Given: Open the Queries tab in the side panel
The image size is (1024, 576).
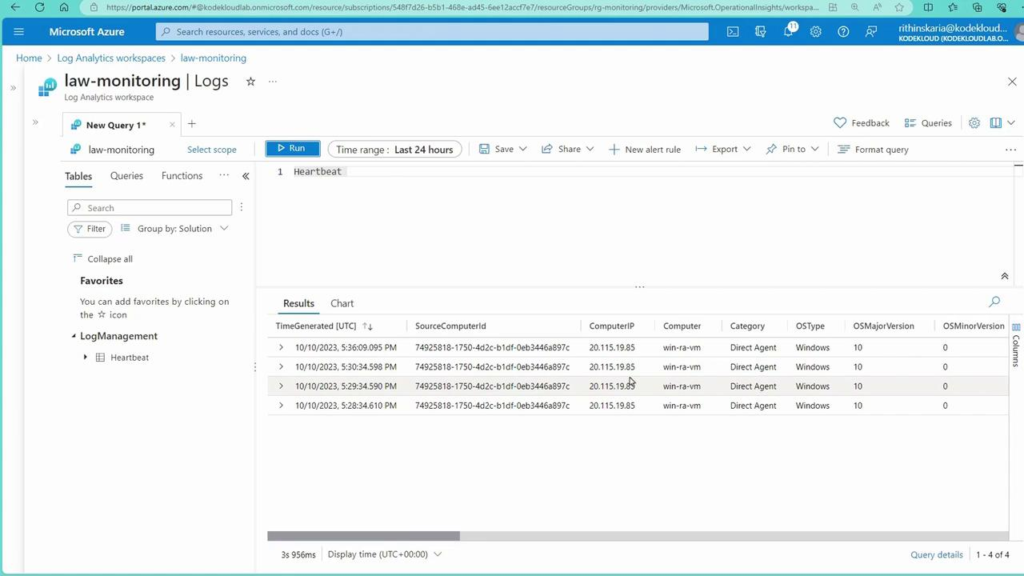Looking at the screenshot, I should pos(126,175).
